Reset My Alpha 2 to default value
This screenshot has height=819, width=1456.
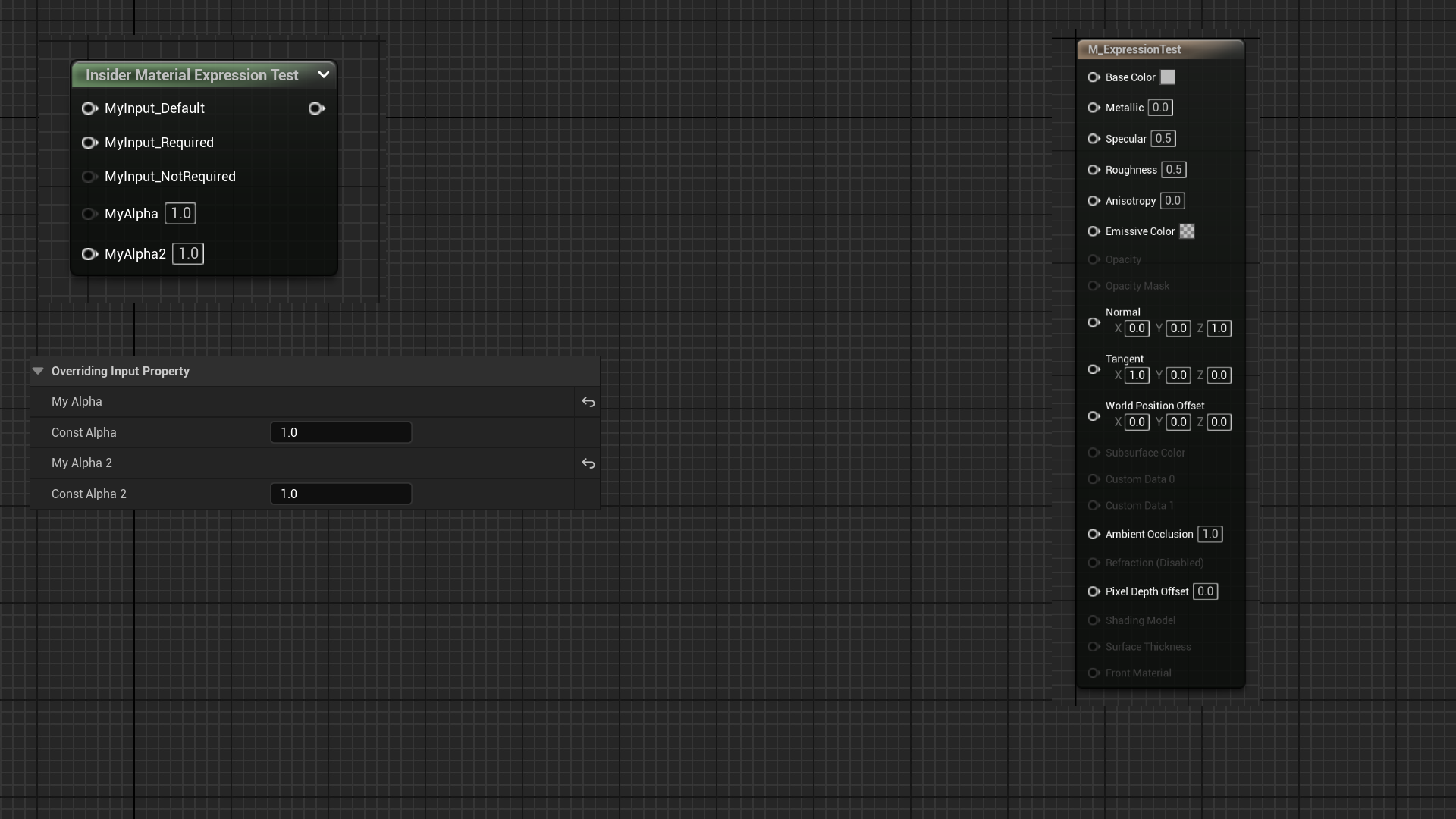(x=588, y=463)
